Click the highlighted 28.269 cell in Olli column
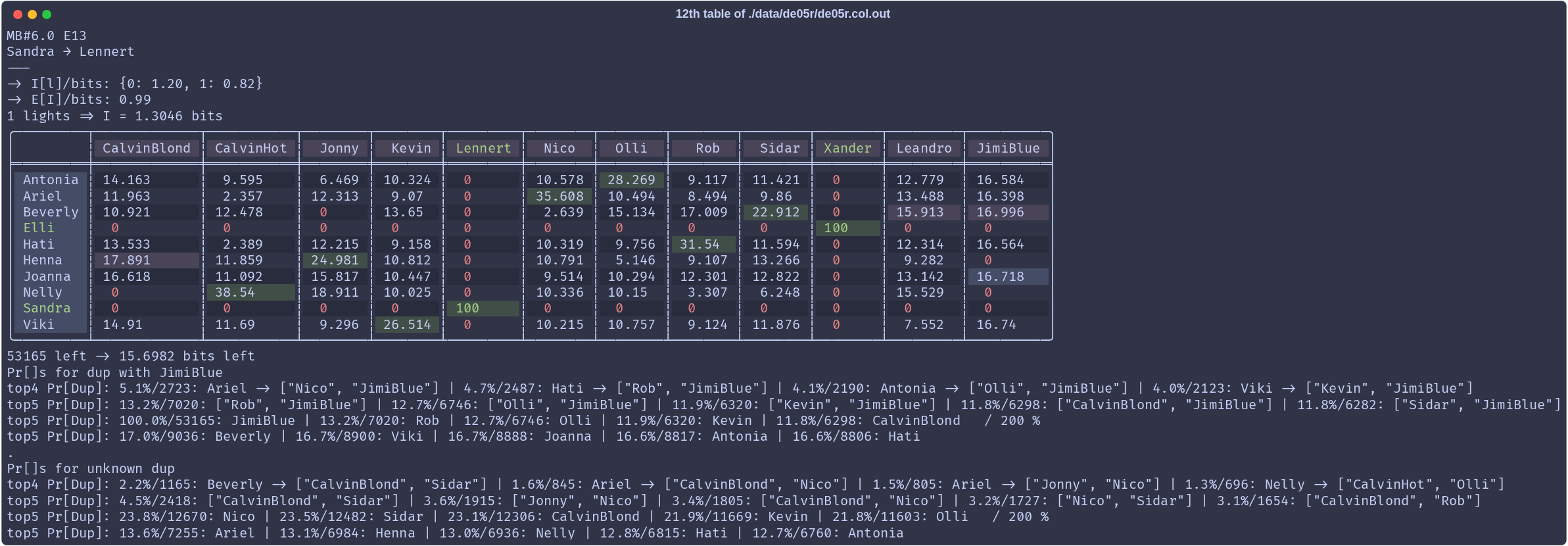Screen dimensions: 1568x546 tap(631, 180)
